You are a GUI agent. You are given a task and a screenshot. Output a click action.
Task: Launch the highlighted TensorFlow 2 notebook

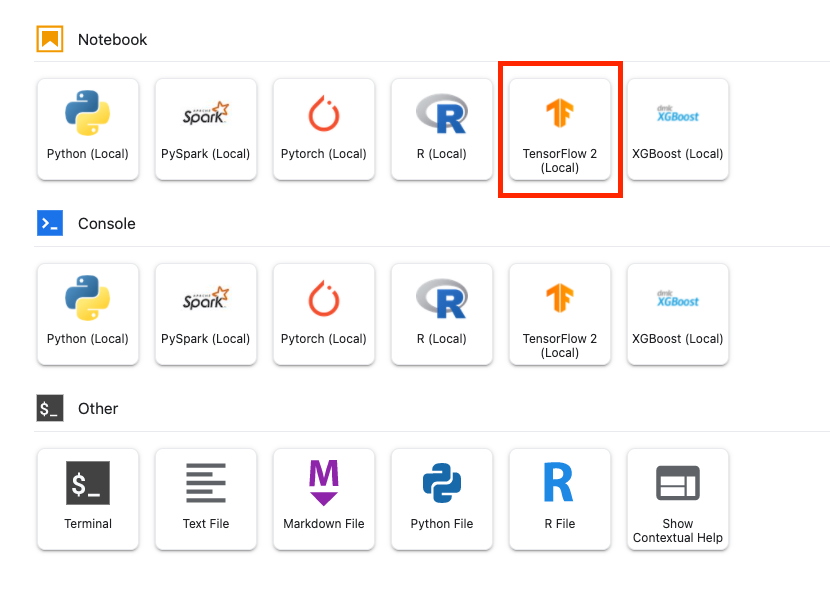pyautogui.click(x=560, y=130)
